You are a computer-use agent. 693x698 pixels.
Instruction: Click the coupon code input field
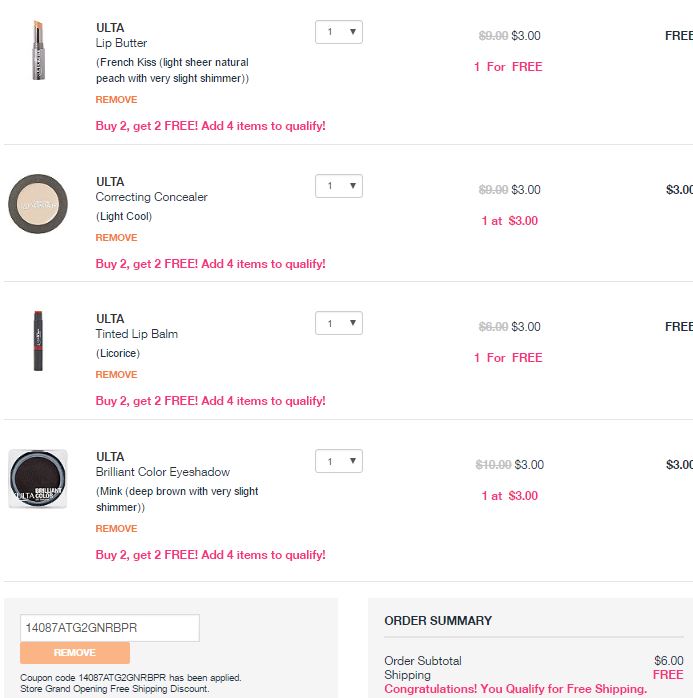tap(110, 628)
